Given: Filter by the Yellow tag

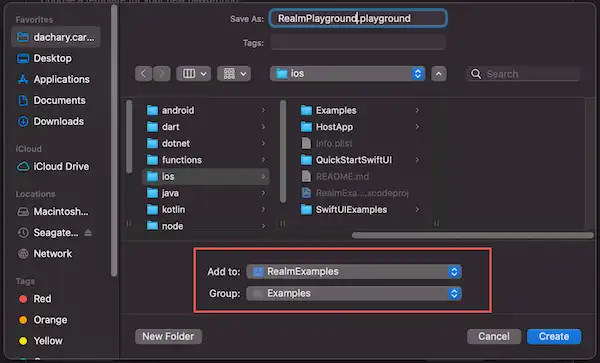Looking at the screenshot, I should (x=41, y=341).
